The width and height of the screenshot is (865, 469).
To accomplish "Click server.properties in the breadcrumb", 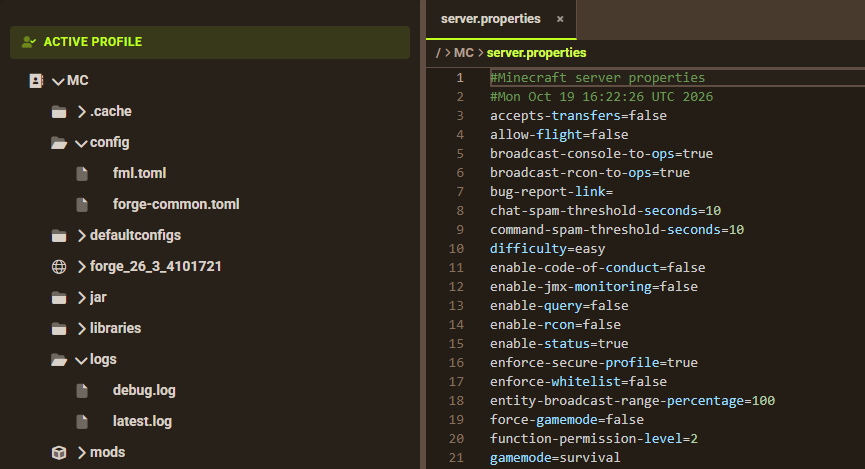I will coord(536,53).
